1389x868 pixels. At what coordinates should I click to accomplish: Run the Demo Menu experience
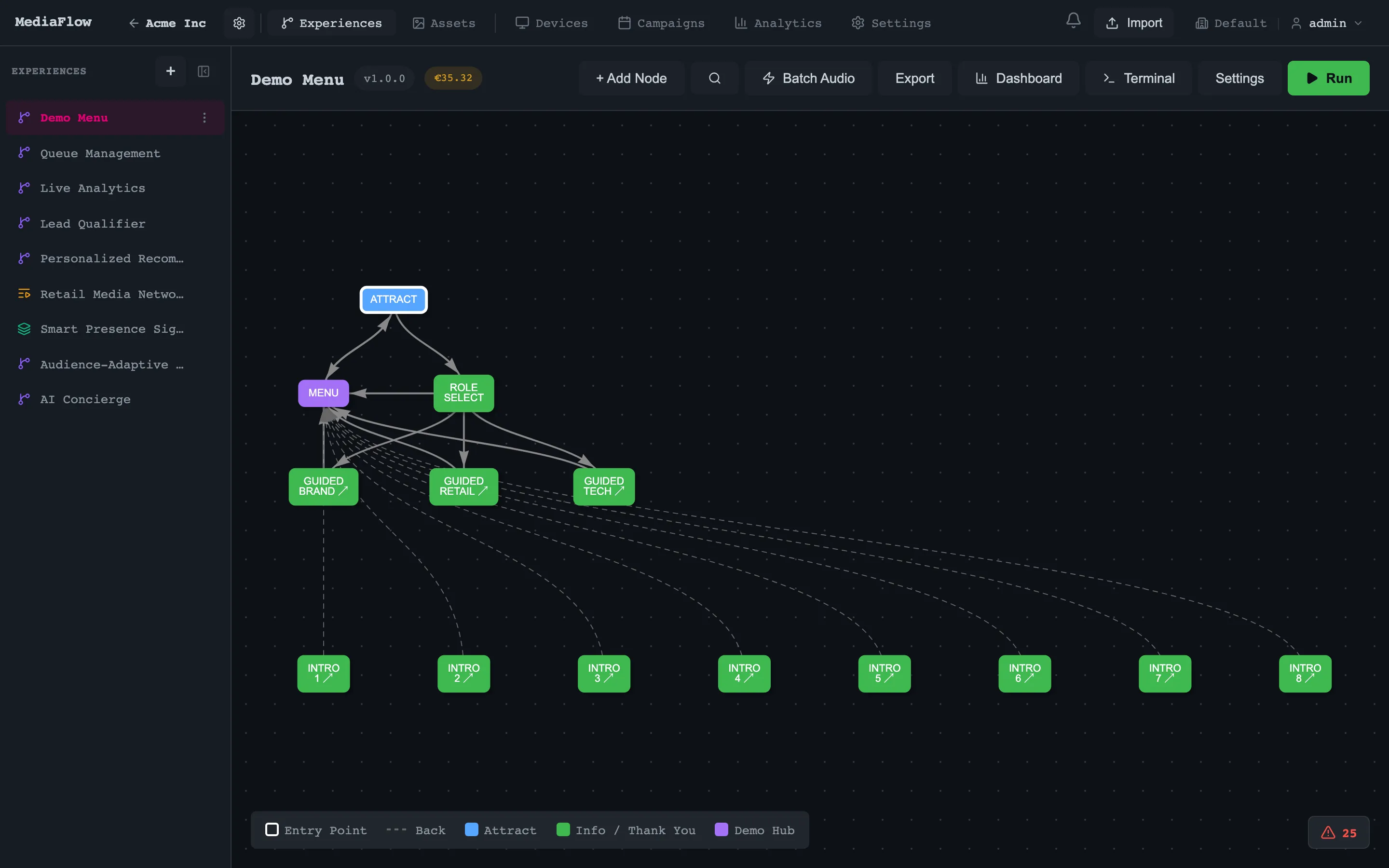[1328, 78]
